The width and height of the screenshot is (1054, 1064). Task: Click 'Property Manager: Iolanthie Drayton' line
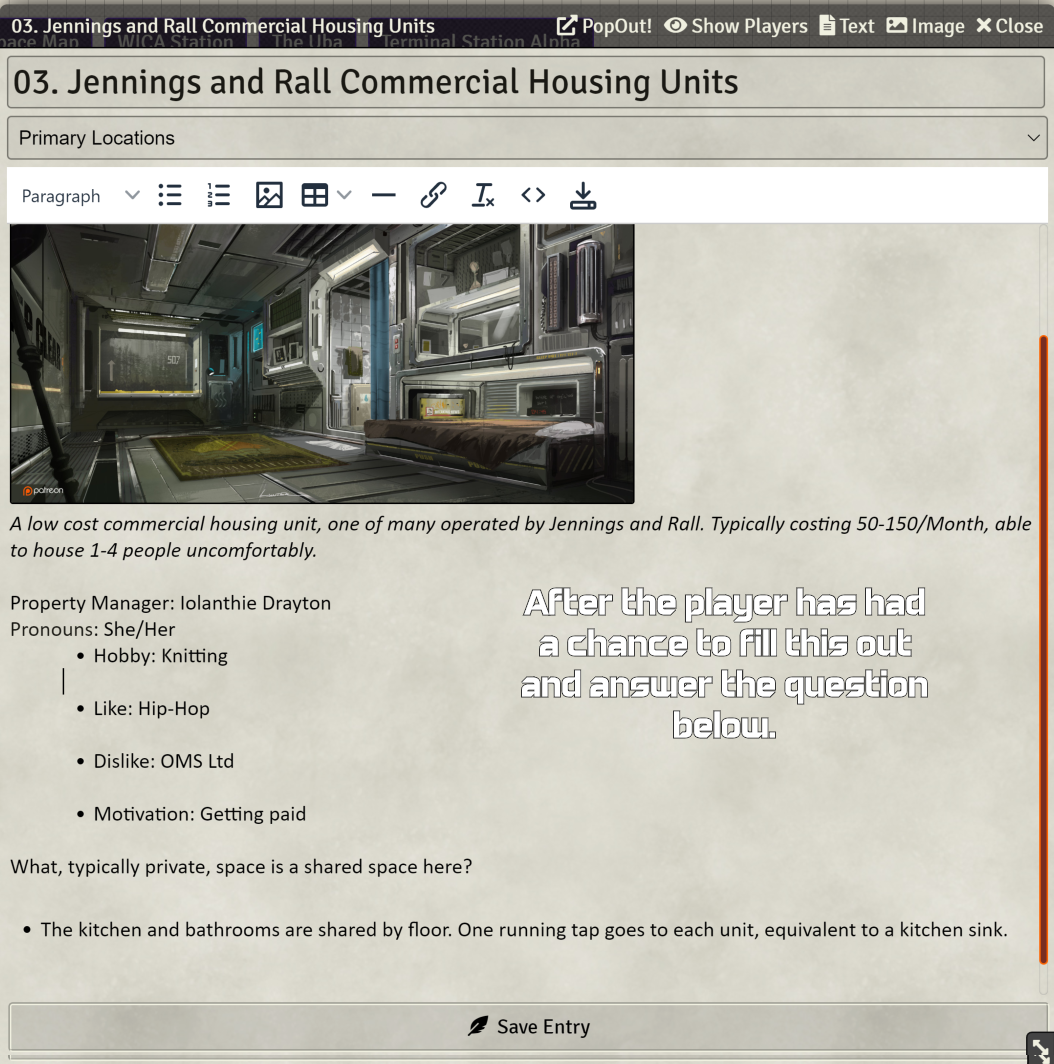170,603
